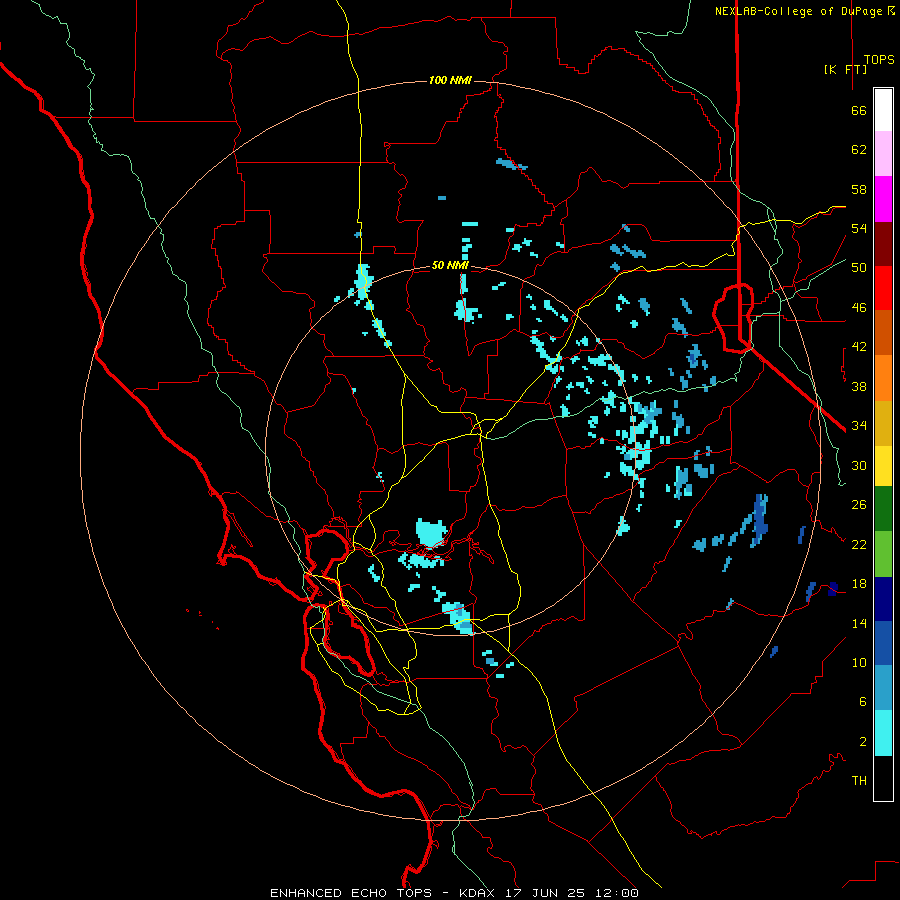
Task: Click the TH legend label
Action: (x=859, y=781)
